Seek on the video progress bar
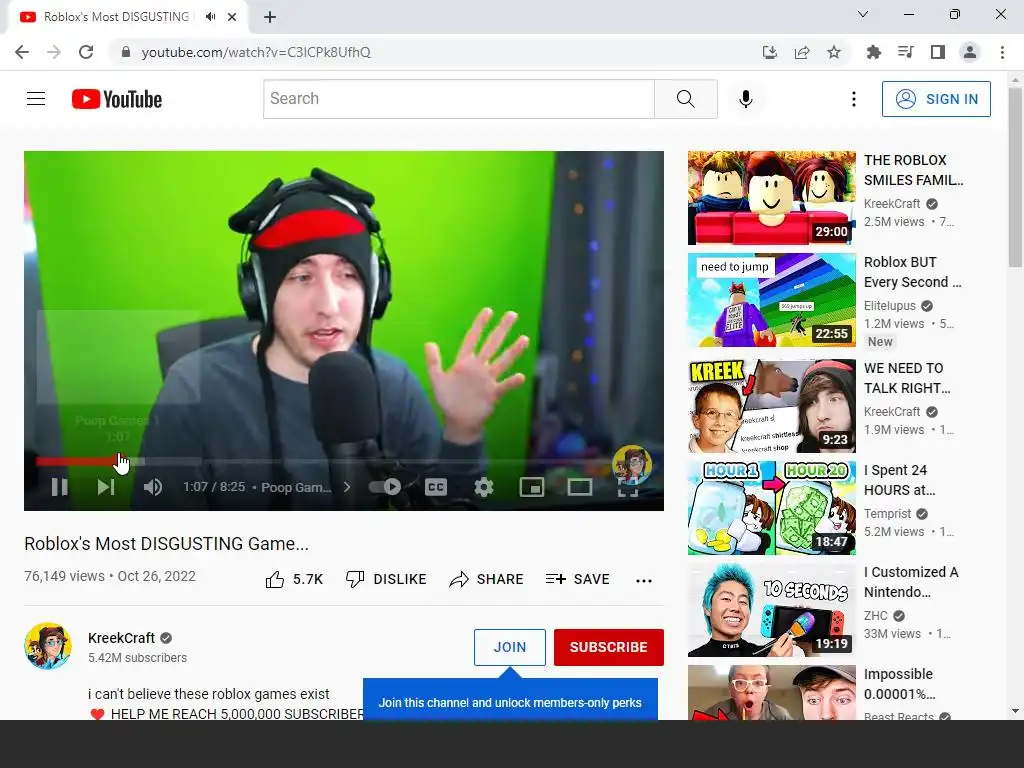Image resolution: width=1024 pixels, height=768 pixels. click(x=344, y=462)
